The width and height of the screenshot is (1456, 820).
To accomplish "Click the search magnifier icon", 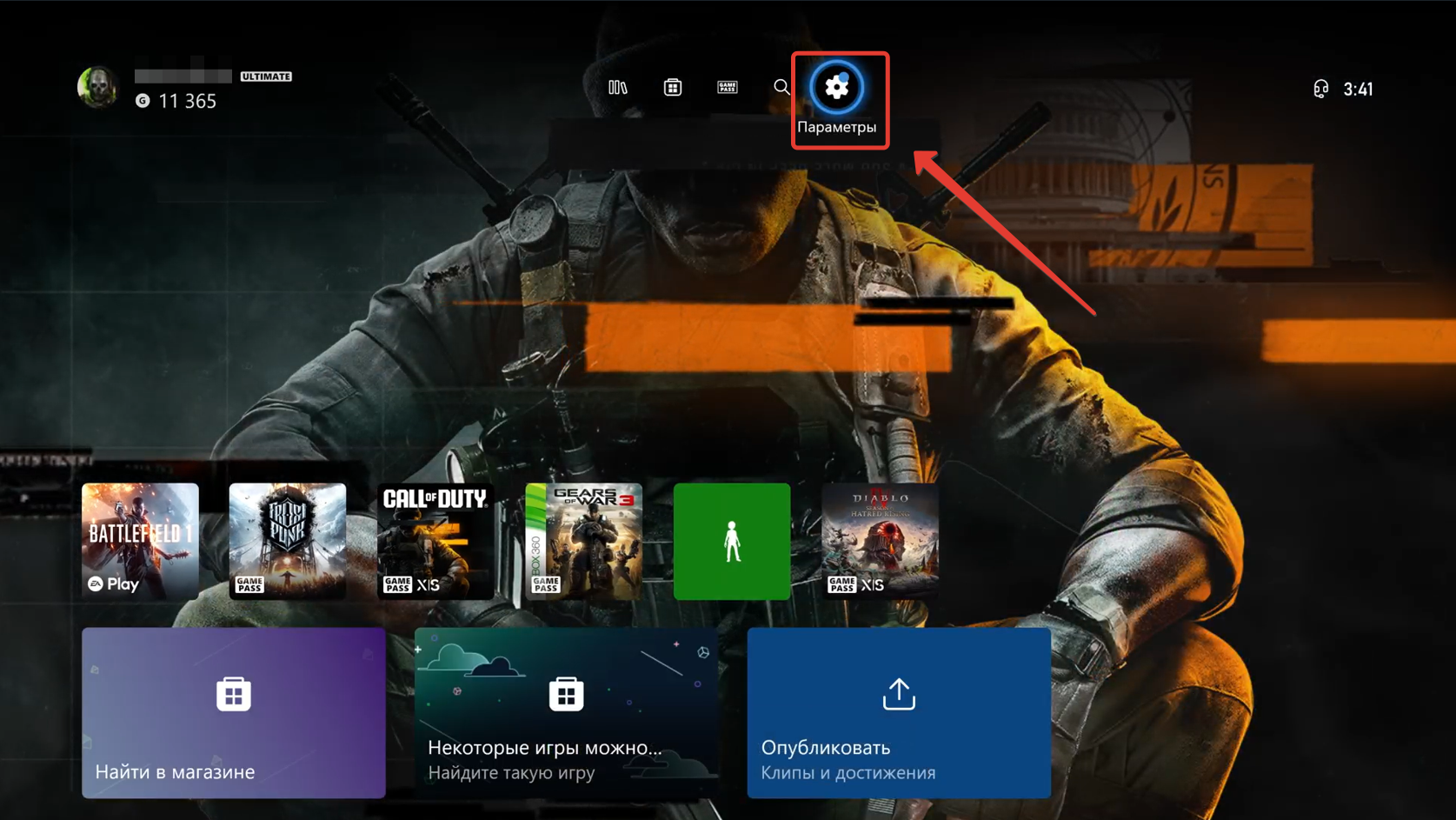I will click(x=781, y=88).
